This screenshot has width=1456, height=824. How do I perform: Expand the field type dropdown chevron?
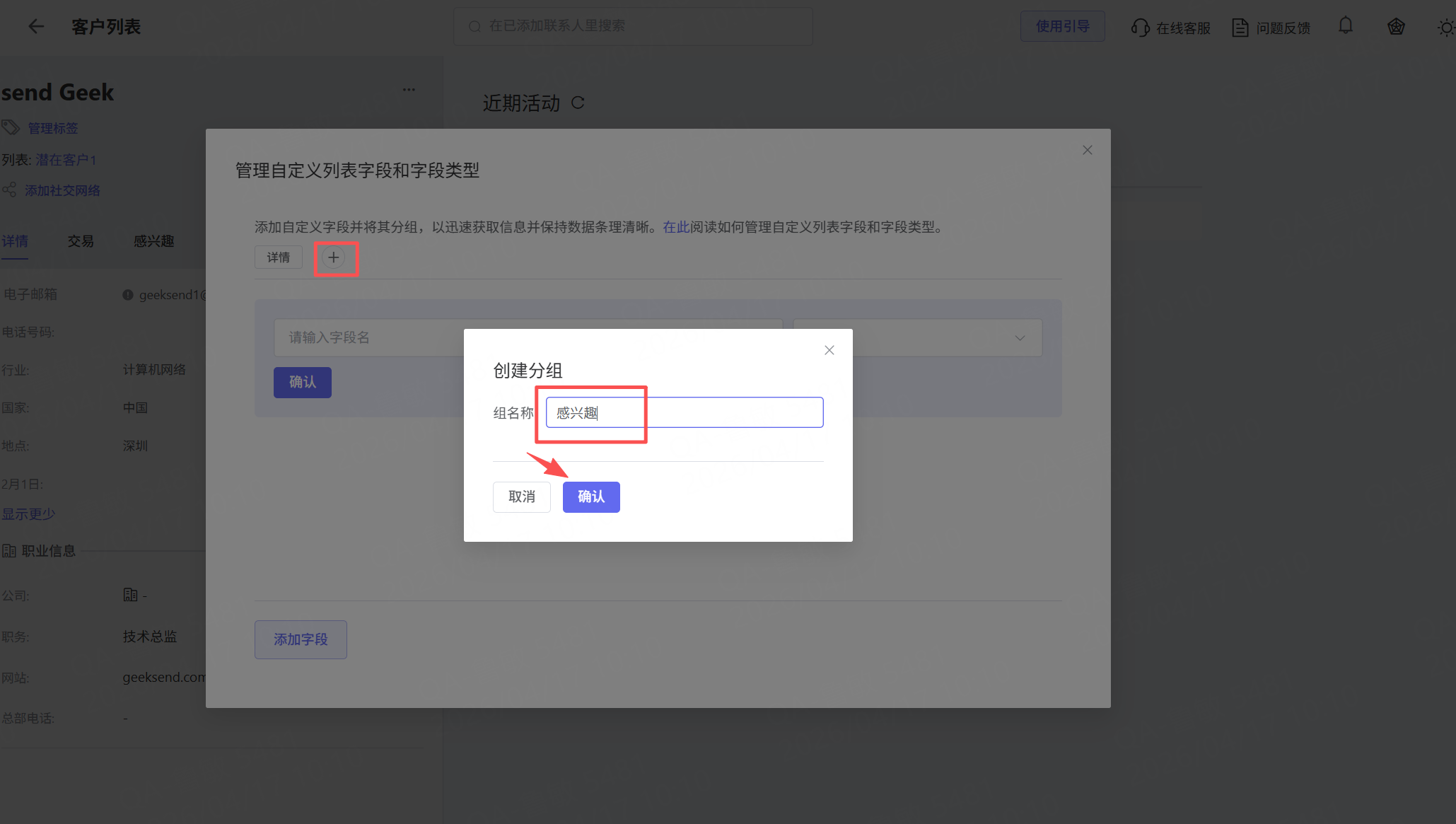[x=1019, y=338]
